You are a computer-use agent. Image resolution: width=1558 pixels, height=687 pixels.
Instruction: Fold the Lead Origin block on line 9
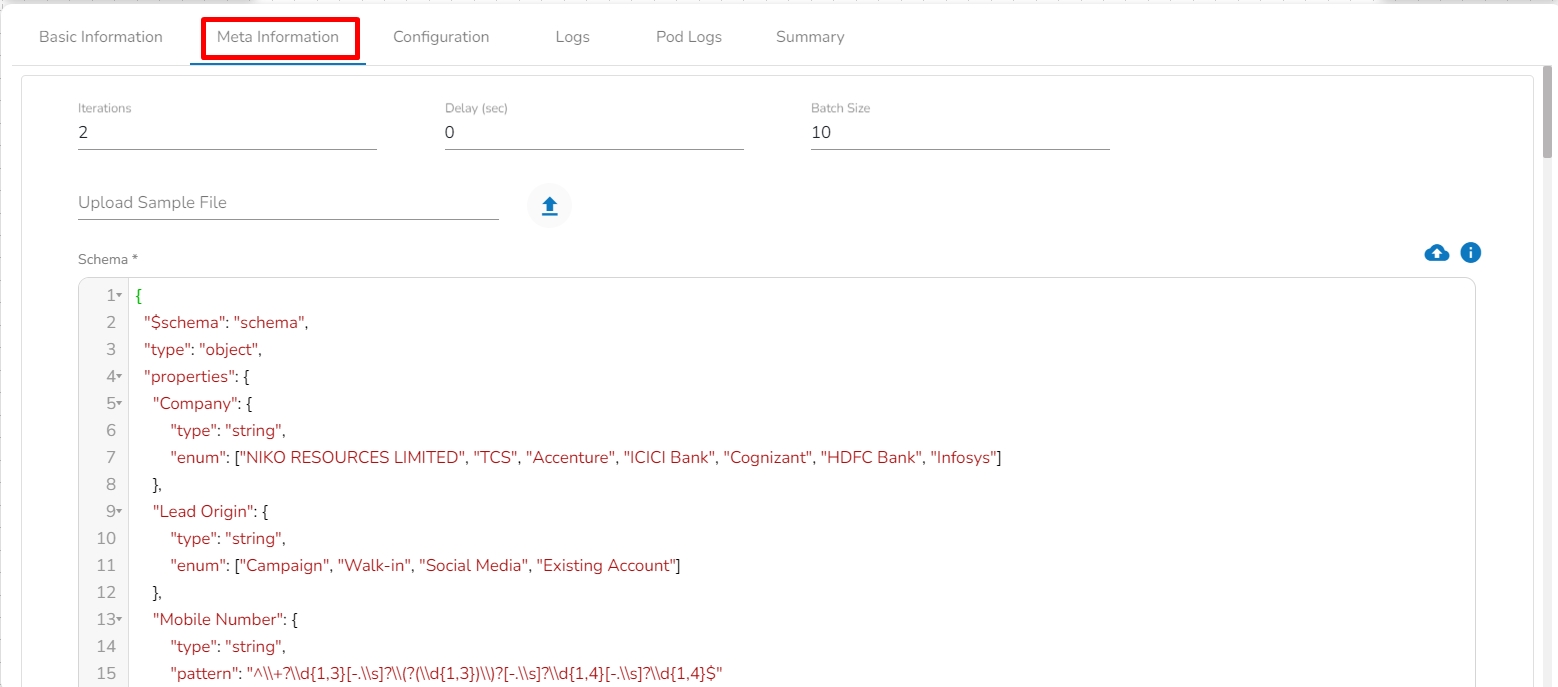point(120,512)
